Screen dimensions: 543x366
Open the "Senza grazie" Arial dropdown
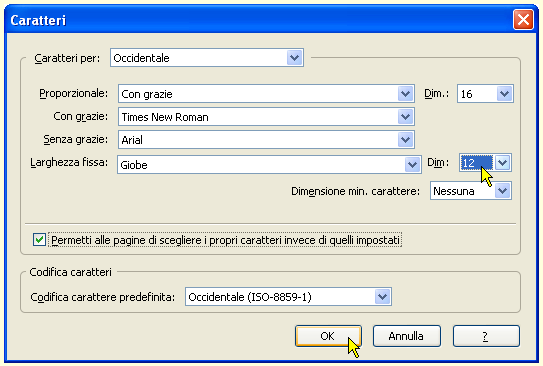click(266, 140)
